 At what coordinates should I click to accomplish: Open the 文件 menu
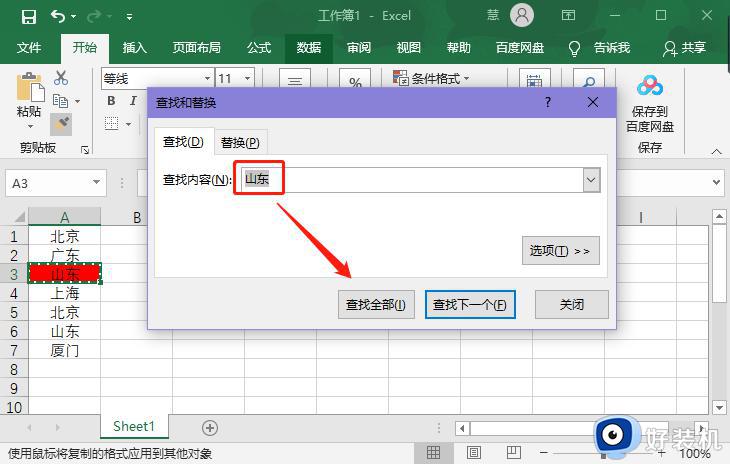click(x=29, y=47)
